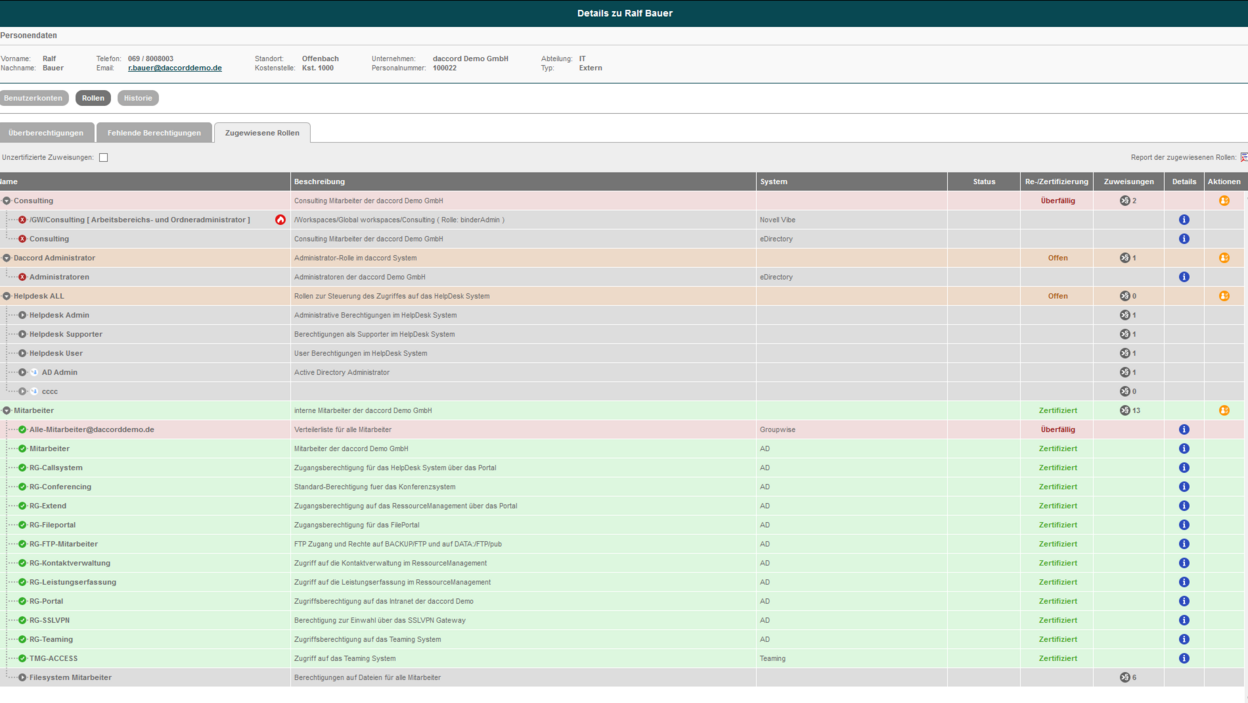Open the assigned roles report icon
This screenshot has width=1248, height=703.
[x=1243, y=157]
